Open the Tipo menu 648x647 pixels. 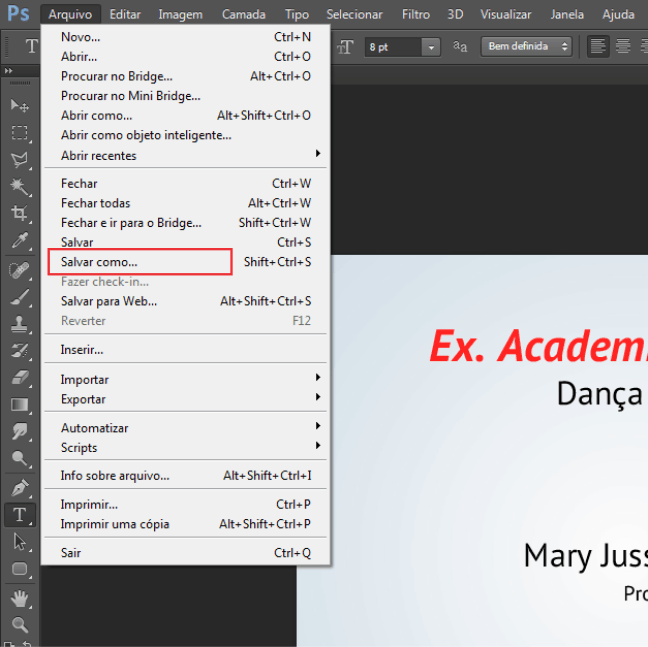(297, 14)
